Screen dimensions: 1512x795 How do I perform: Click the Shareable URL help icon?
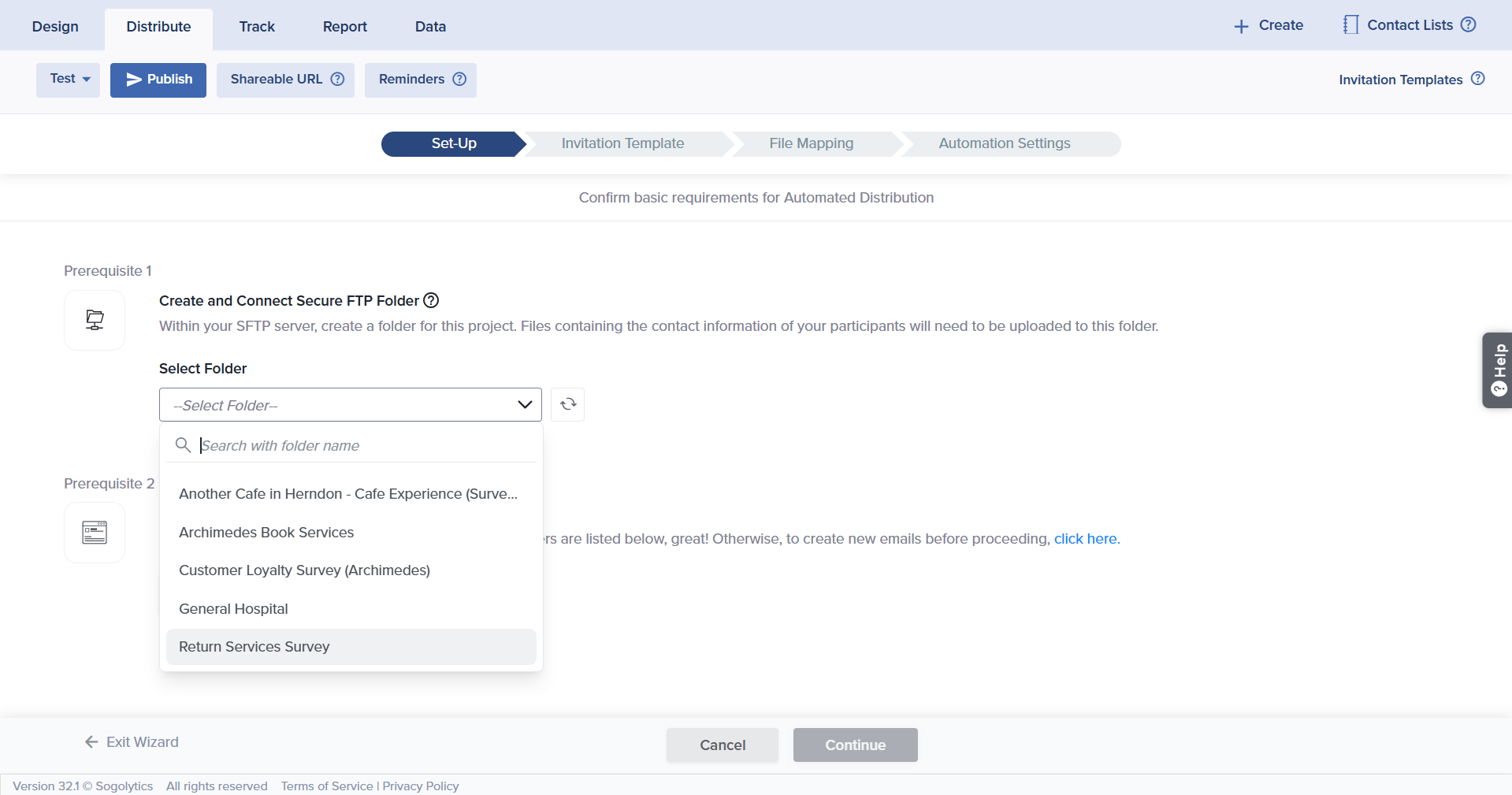[x=337, y=79]
